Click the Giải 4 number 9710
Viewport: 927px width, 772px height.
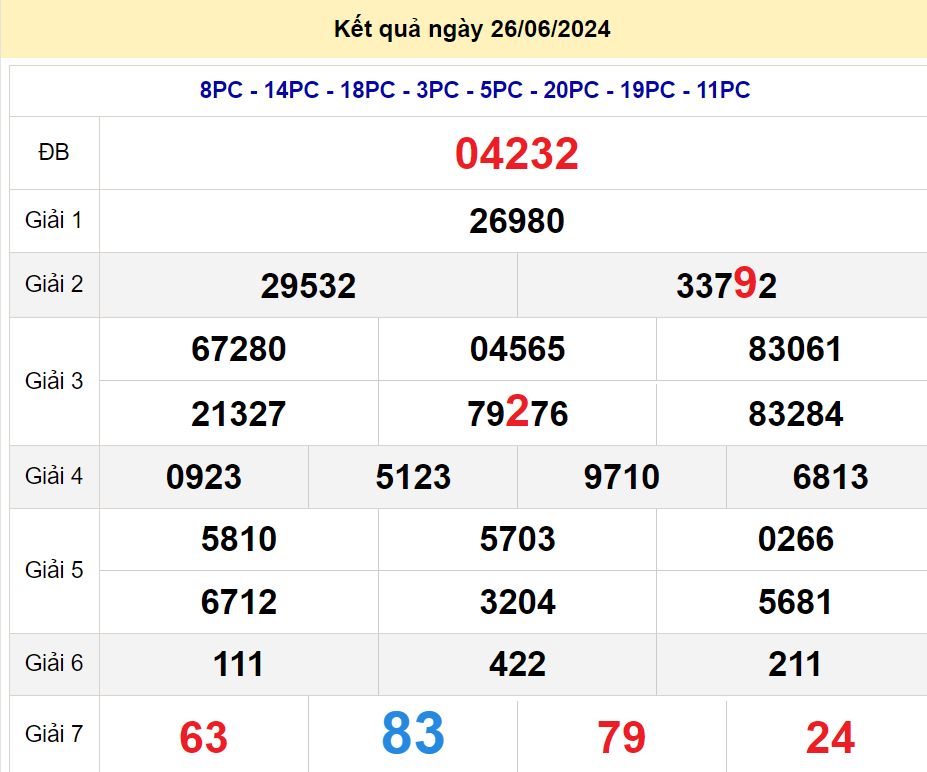[621, 478]
